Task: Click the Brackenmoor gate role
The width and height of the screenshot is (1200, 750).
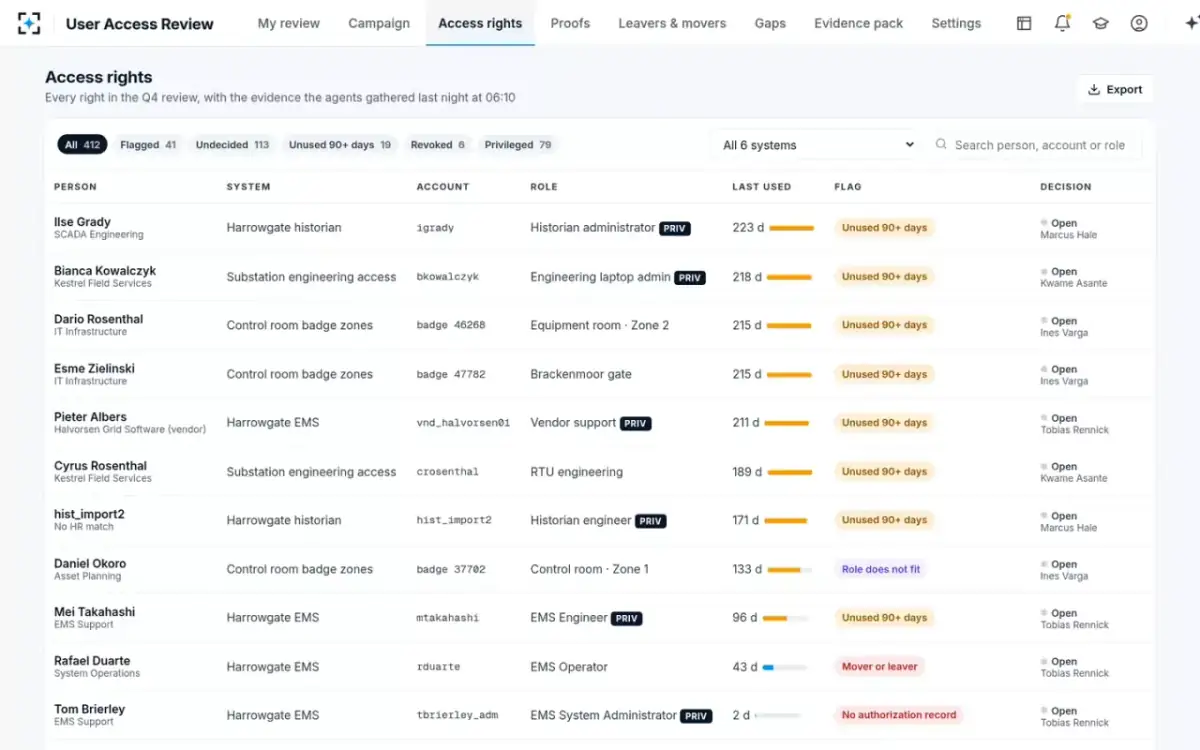Action: click(x=581, y=374)
